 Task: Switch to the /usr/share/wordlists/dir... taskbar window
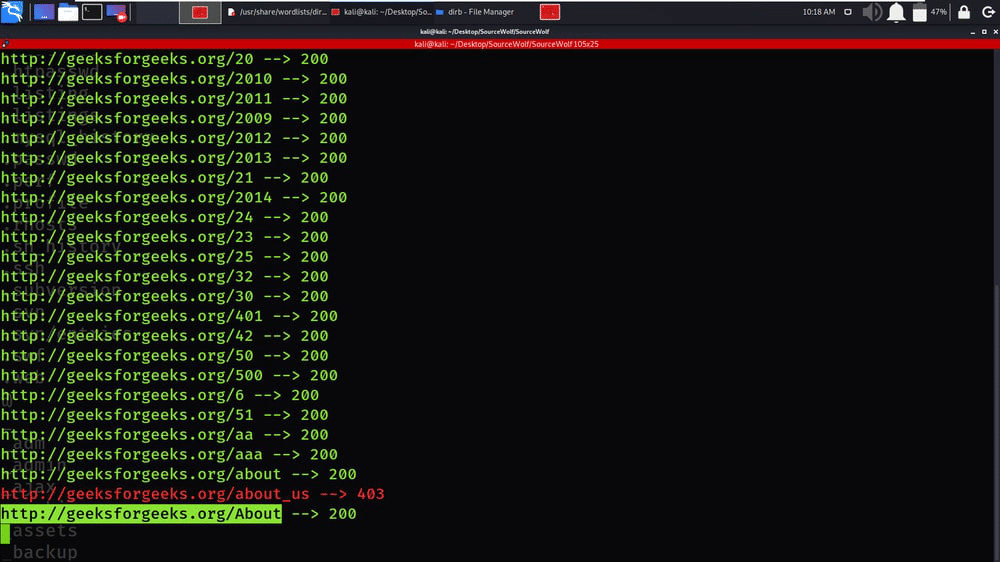[277, 11]
